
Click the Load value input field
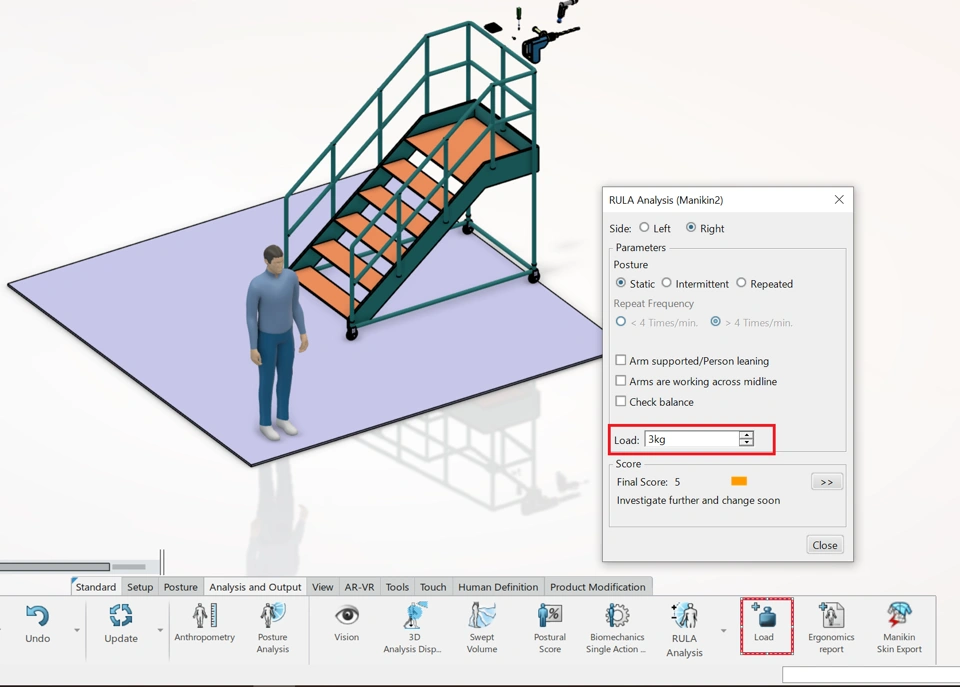(691, 439)
